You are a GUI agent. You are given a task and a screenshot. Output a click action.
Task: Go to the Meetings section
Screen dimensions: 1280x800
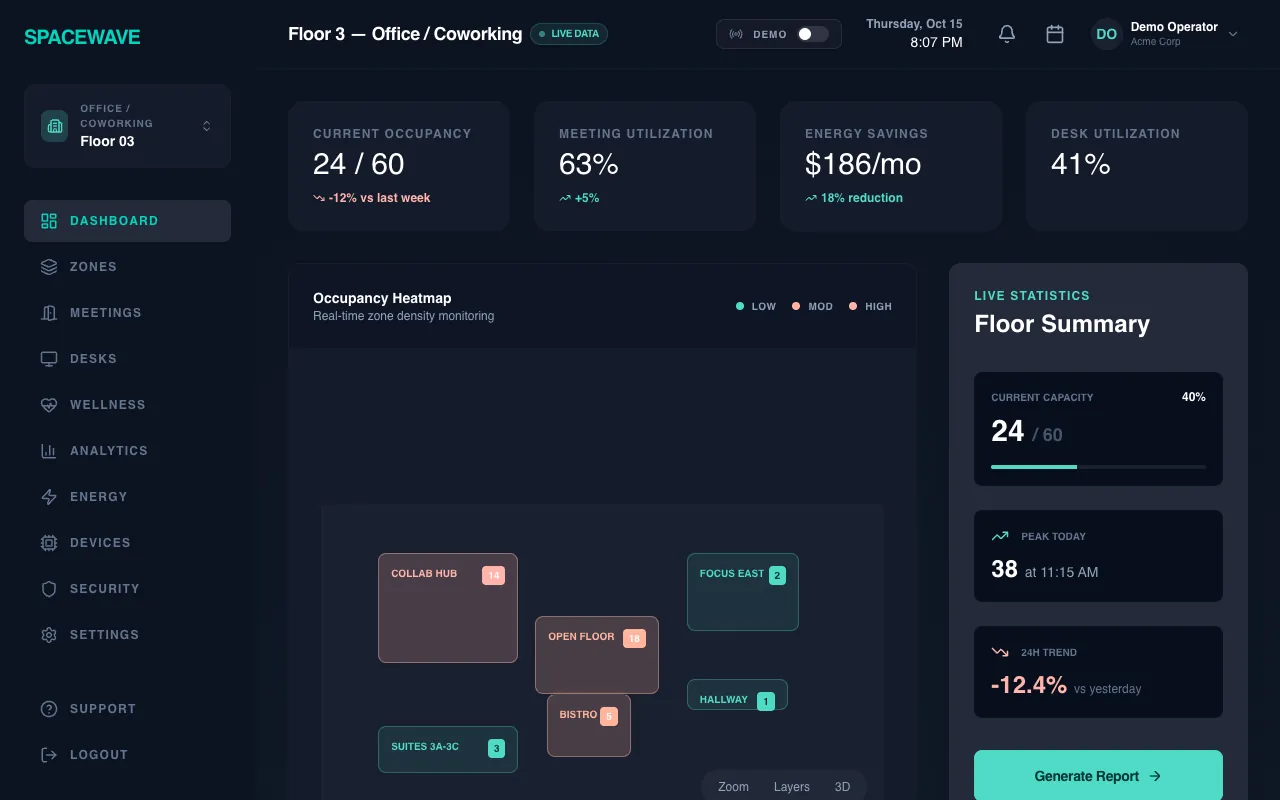[127, 313]
